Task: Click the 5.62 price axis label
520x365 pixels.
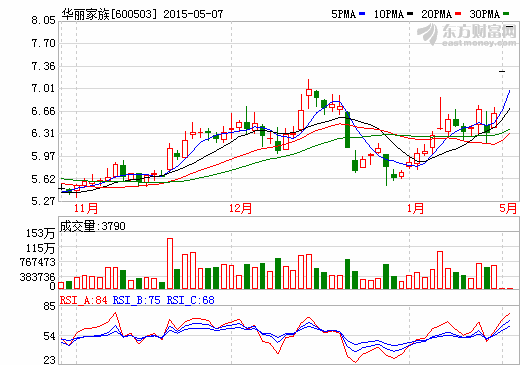Action: coord(43,179)
